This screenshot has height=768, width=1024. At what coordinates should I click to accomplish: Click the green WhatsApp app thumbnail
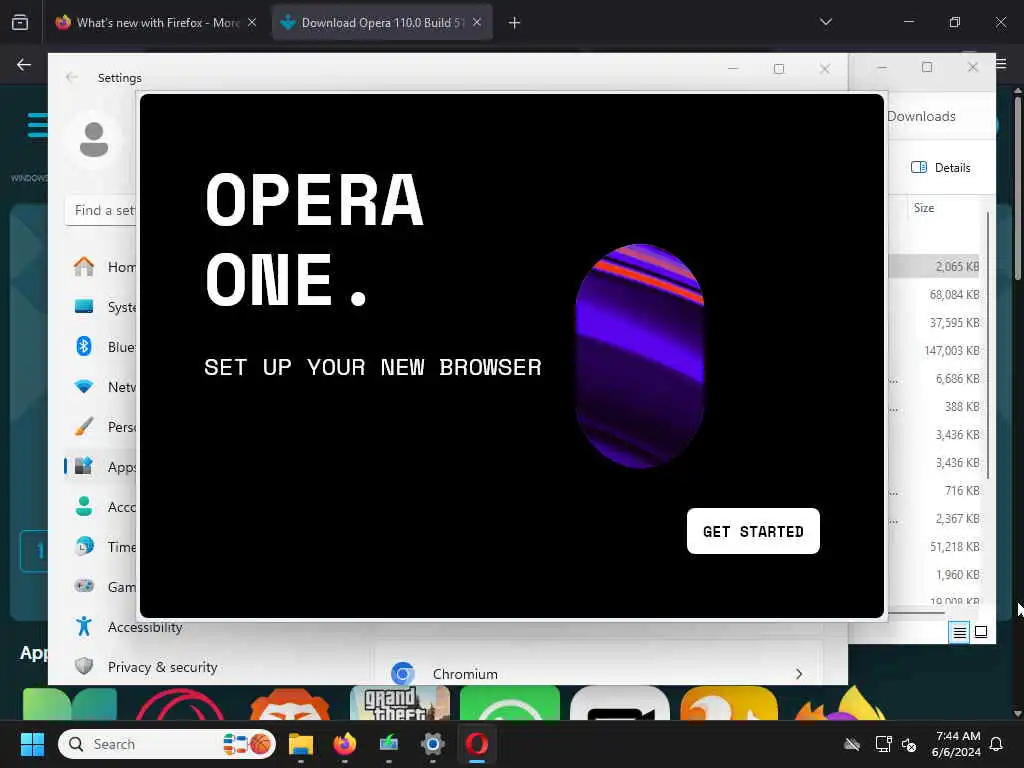tap(510, 703)
